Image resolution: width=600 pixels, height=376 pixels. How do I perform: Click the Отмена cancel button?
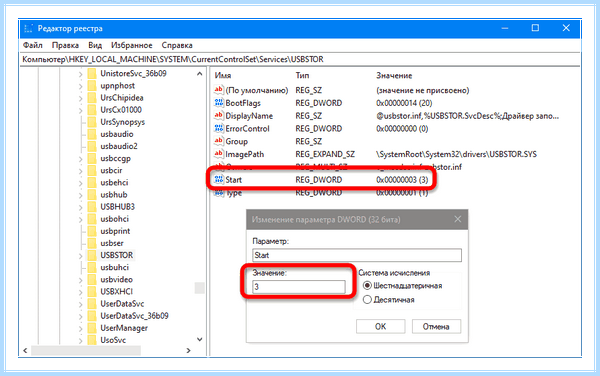436,326
